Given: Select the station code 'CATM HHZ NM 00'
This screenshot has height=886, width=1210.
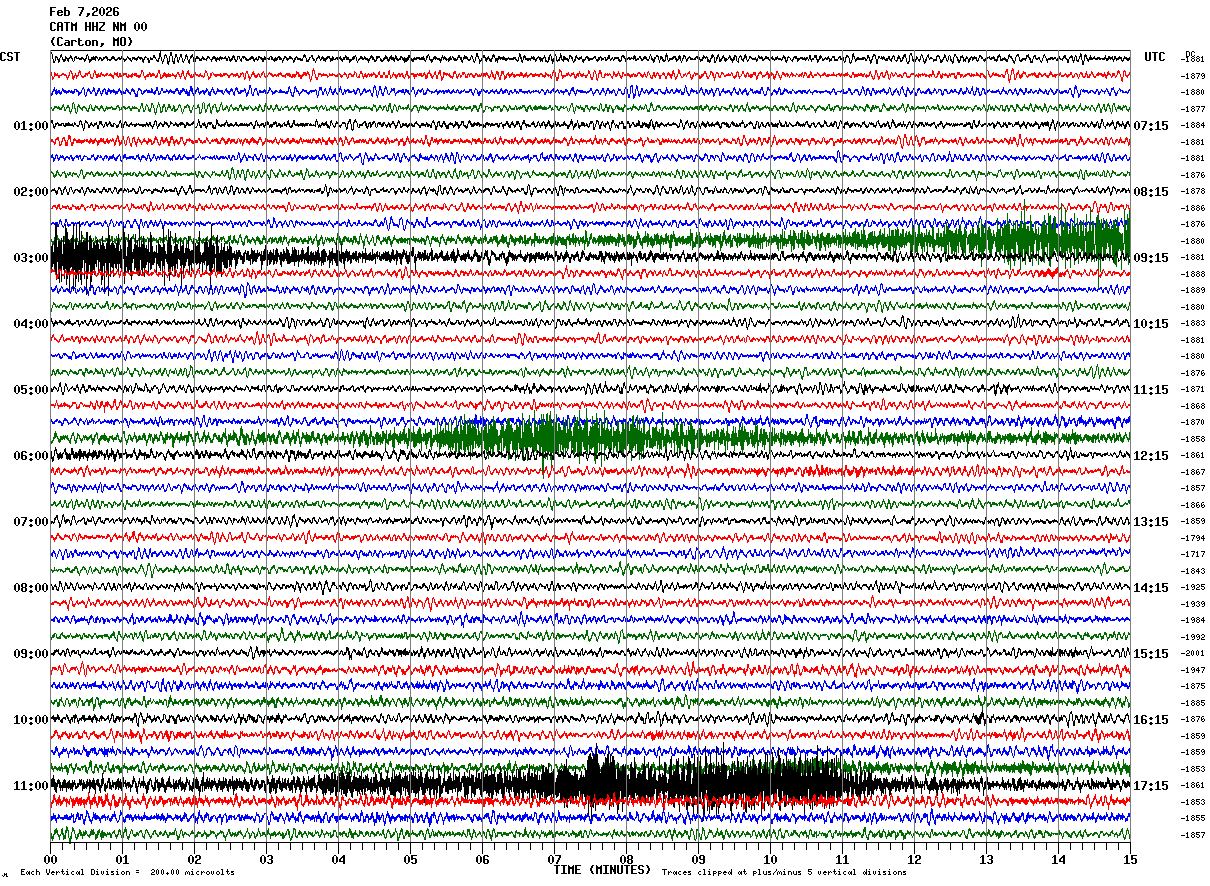Looking at the screenshot, I should point(98,27).
